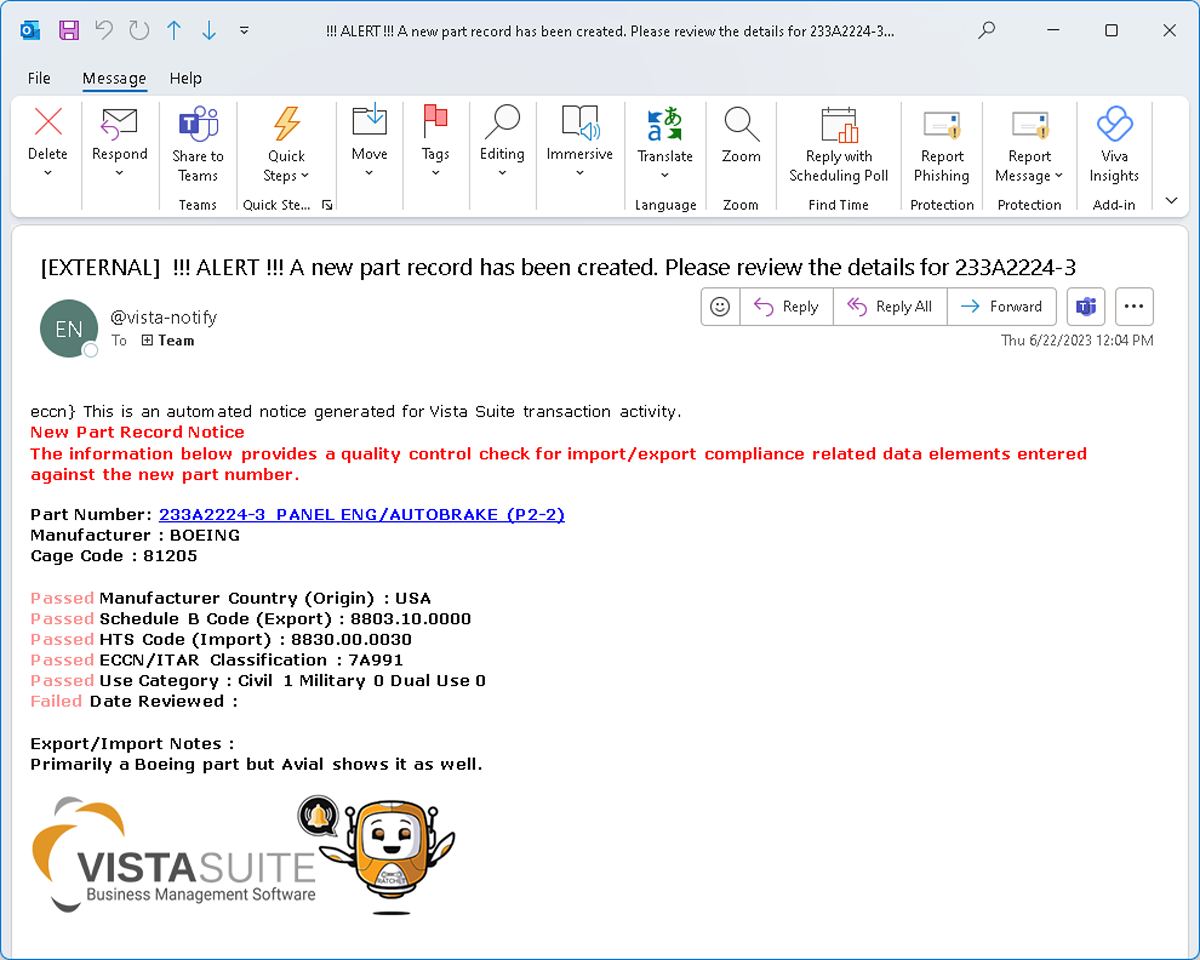Click 'HTS Code (Import) : 8830.00.0030' line
1200x960 pixels.
coord(221,640)
